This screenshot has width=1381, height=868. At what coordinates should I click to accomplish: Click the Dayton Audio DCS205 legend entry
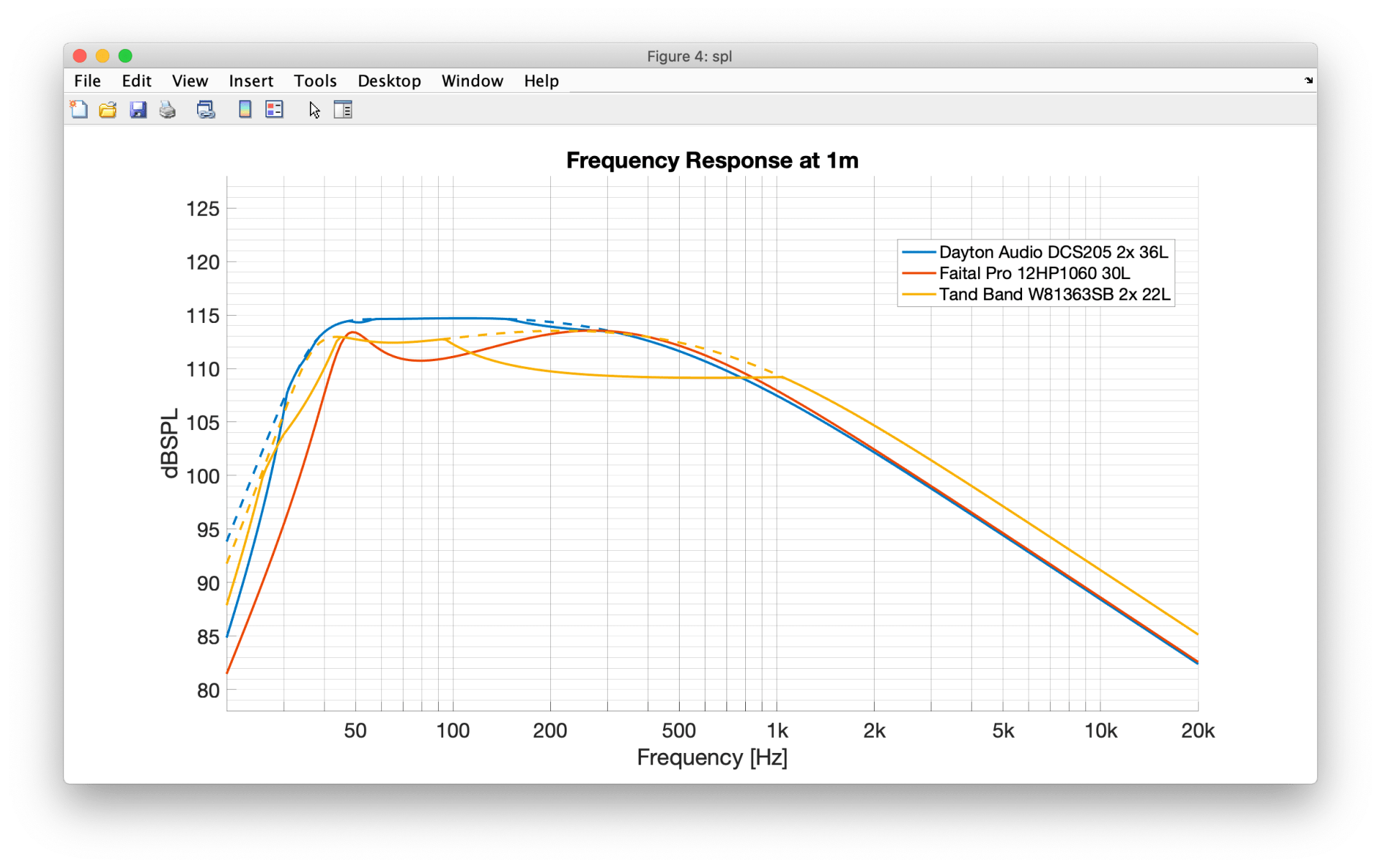click(1053, 252)
